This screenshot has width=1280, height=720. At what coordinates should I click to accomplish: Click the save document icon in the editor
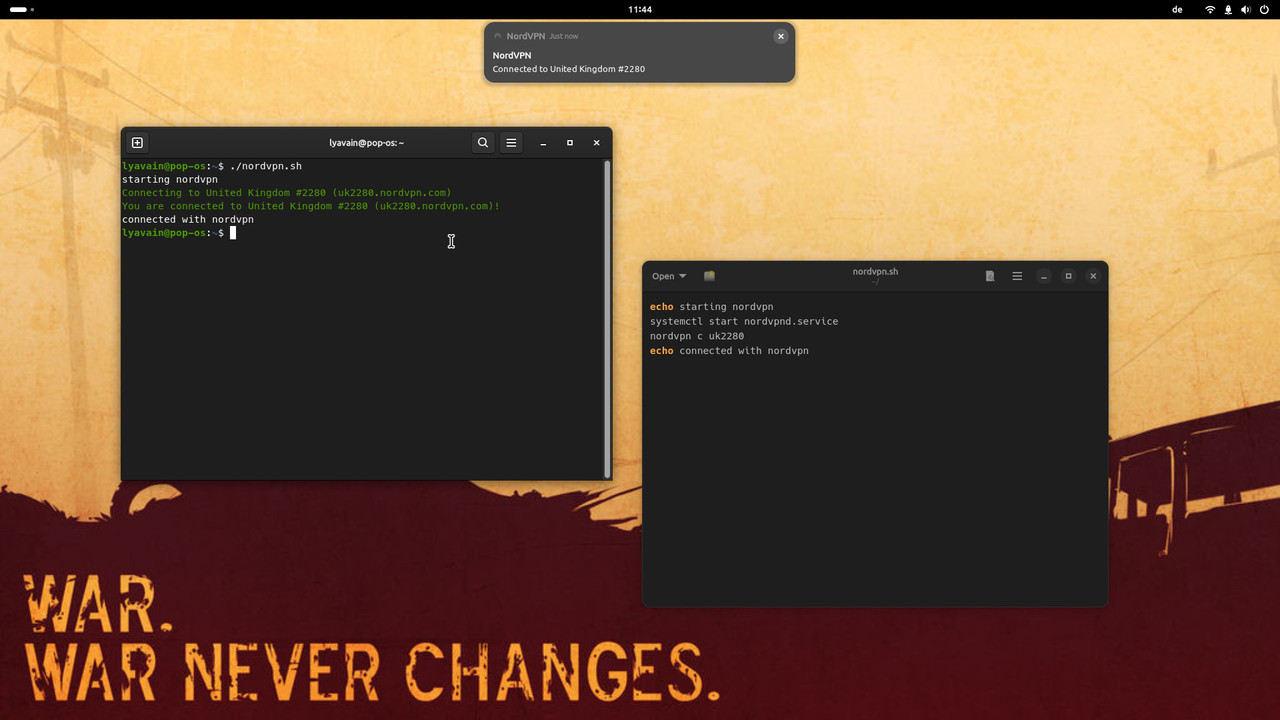[x=990, y=276]
